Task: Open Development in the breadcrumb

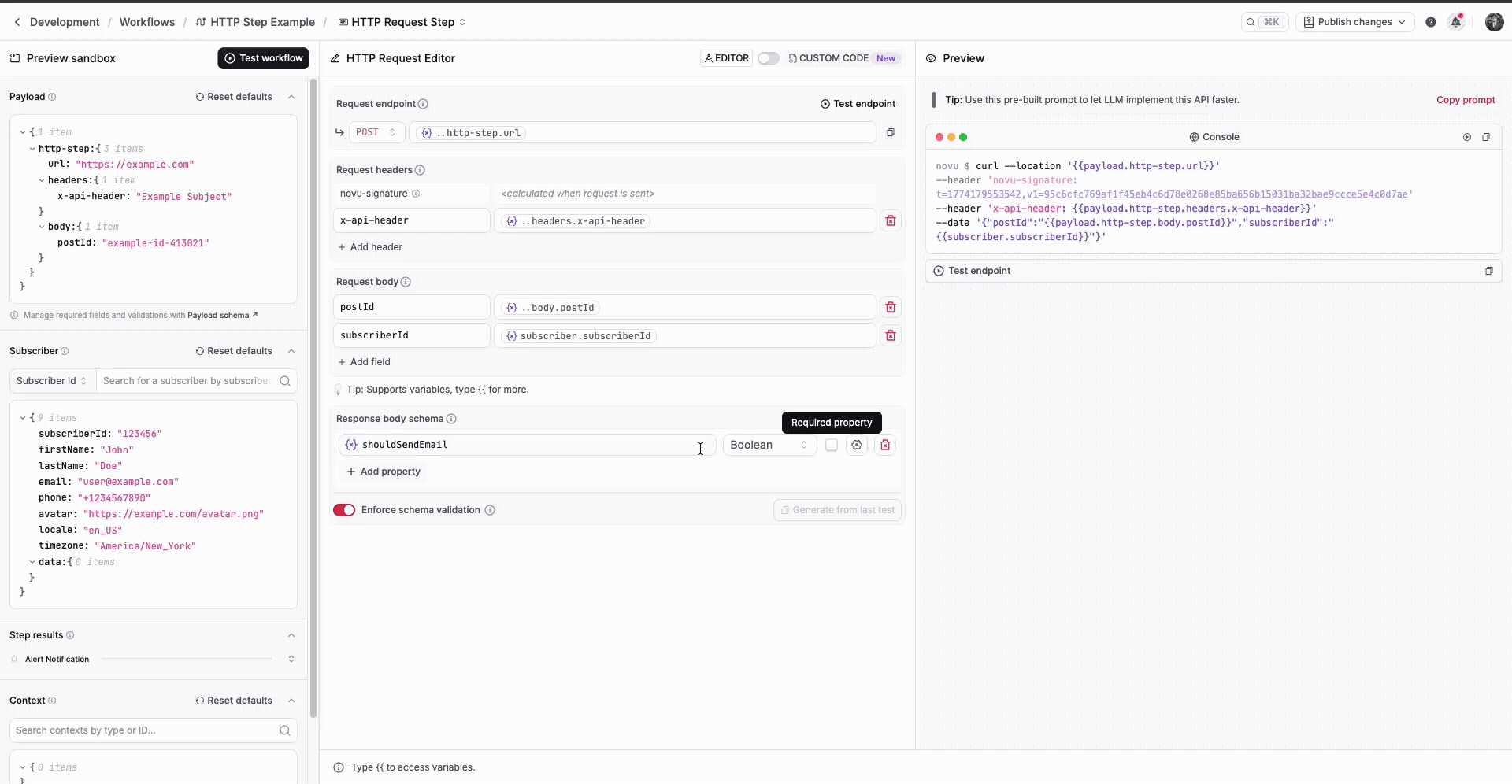Action: click(64, 22)
